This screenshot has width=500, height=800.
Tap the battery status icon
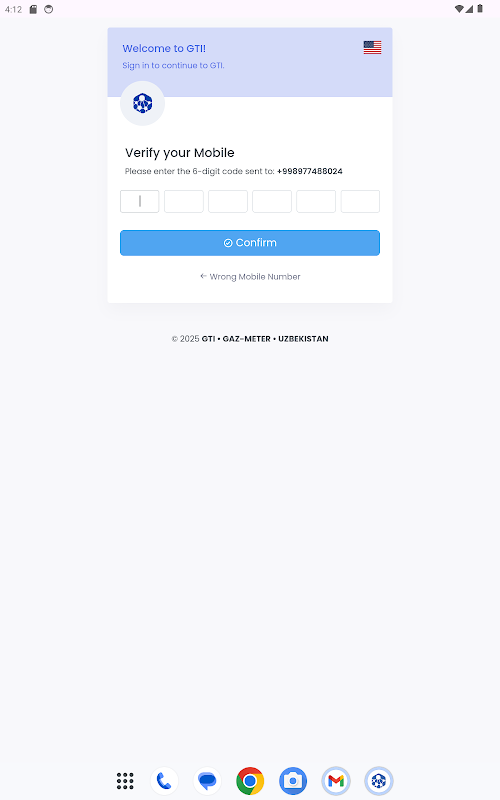(480, 9)
